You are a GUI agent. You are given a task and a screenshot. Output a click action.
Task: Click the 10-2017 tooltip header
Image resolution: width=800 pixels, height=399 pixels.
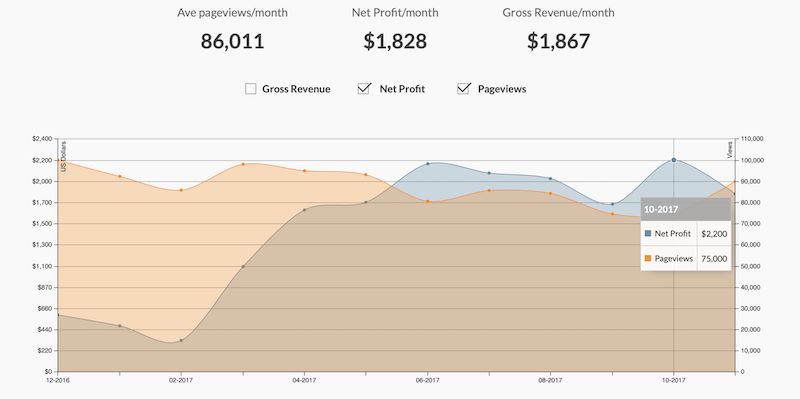(686, 209)
